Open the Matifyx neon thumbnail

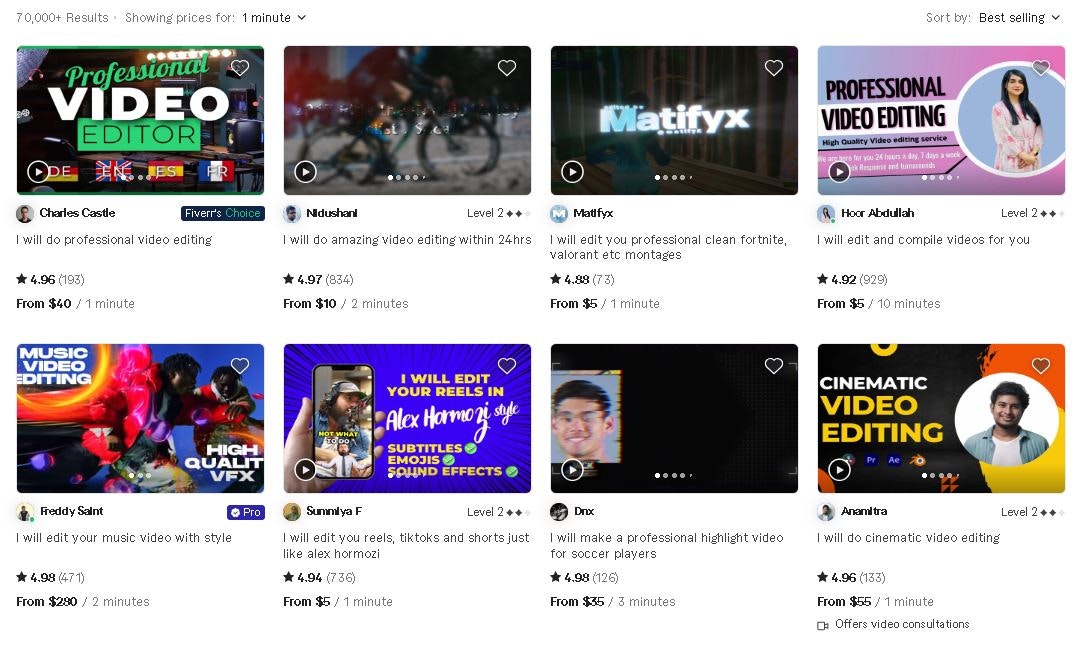pyautogui.click(x=674, y=120)
